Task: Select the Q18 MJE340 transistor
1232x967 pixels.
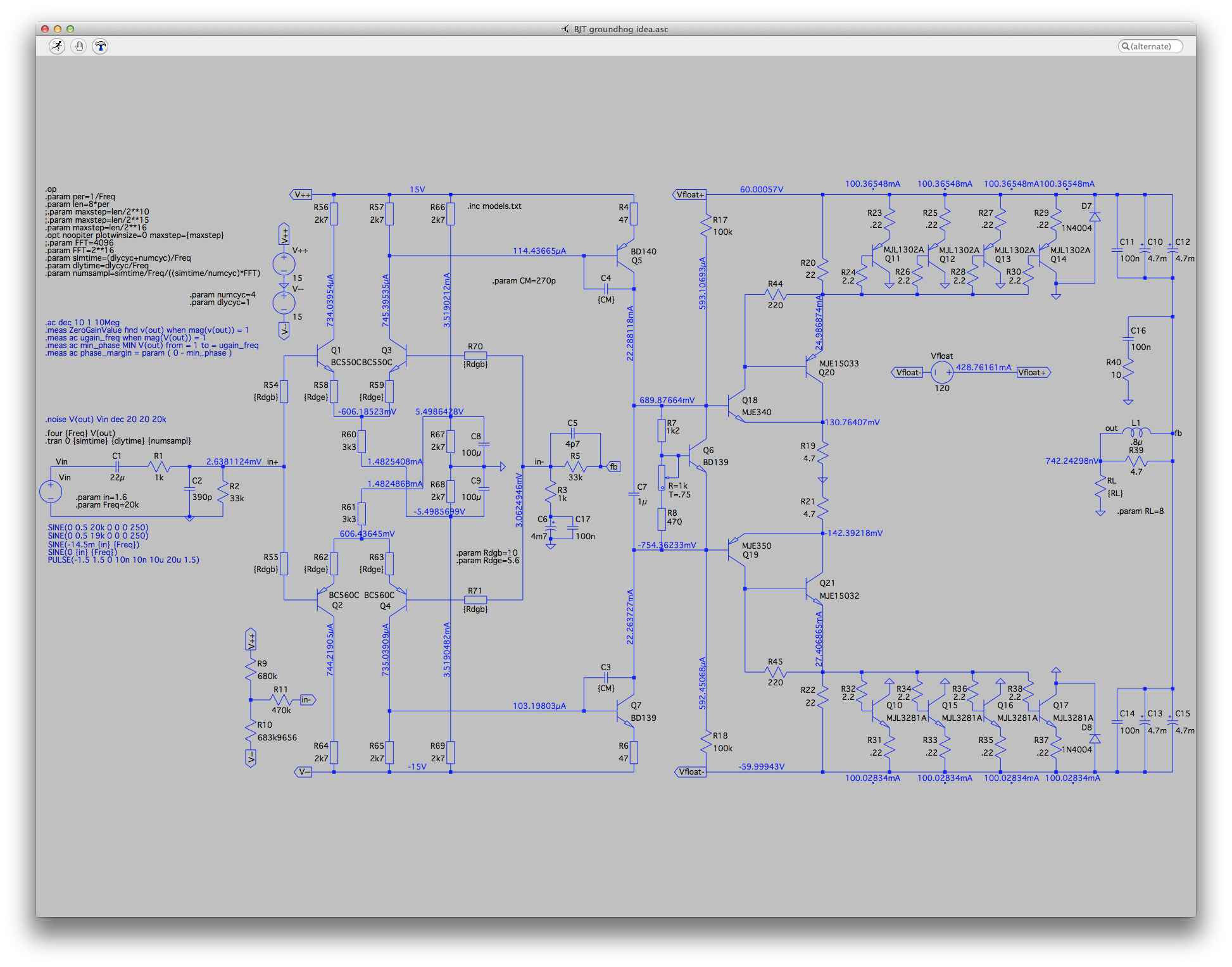Action: [x=736, y=406]
